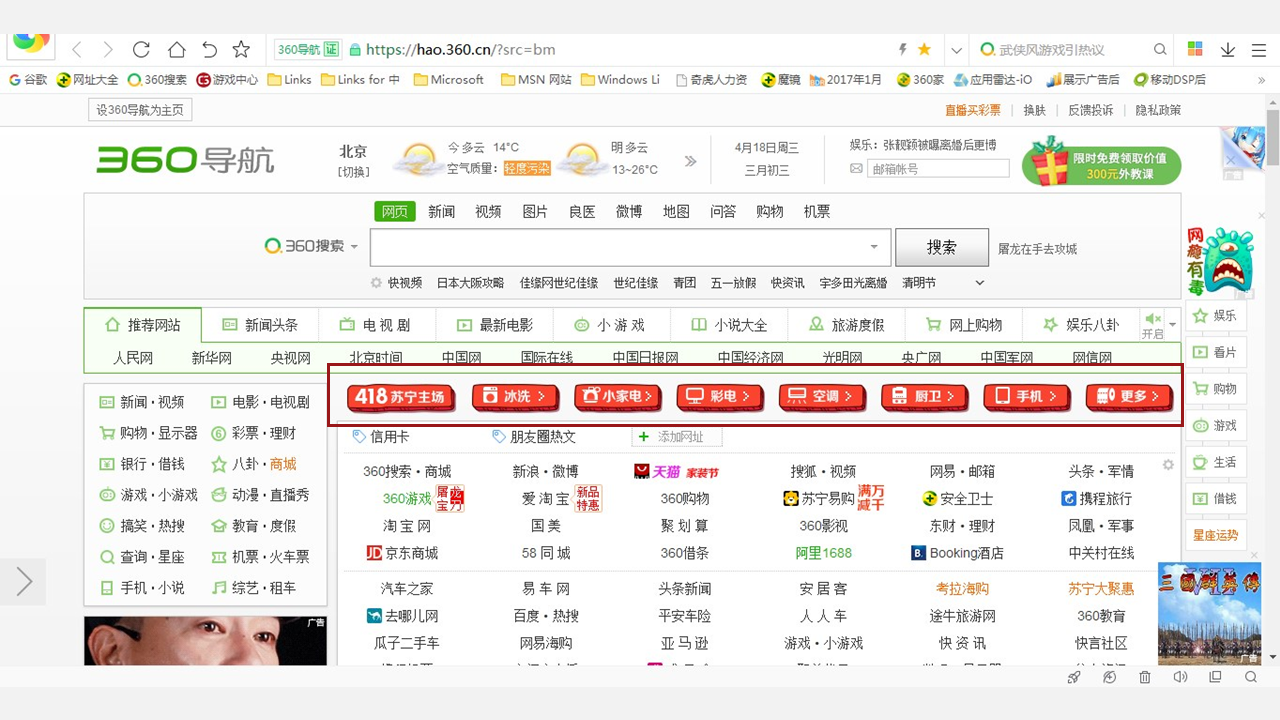Screen dimensions: 1280x720
Task: Open the trash icon to clear browsing traces
Action: tap(1144, 677)
